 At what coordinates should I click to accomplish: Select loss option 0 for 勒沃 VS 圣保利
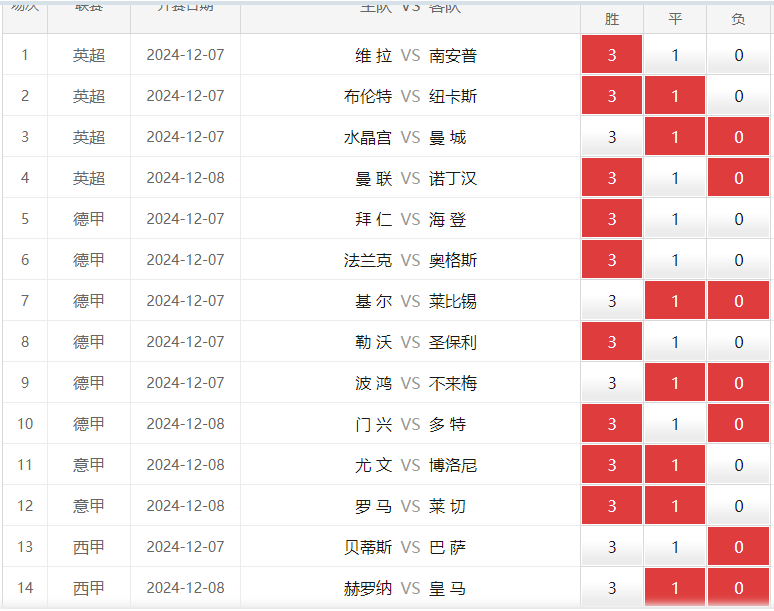738,341
